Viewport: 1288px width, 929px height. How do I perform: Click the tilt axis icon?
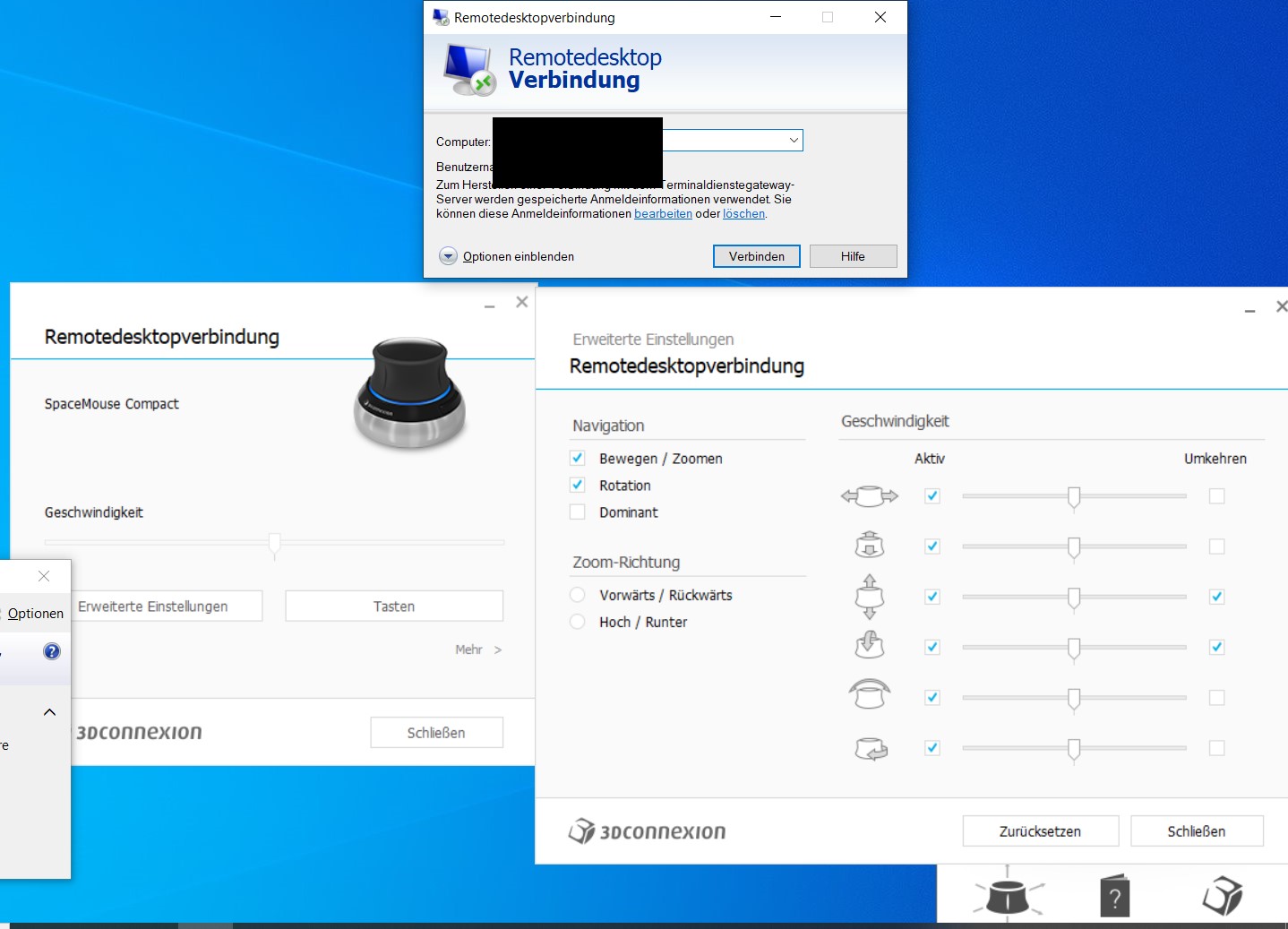click(870, 645)
